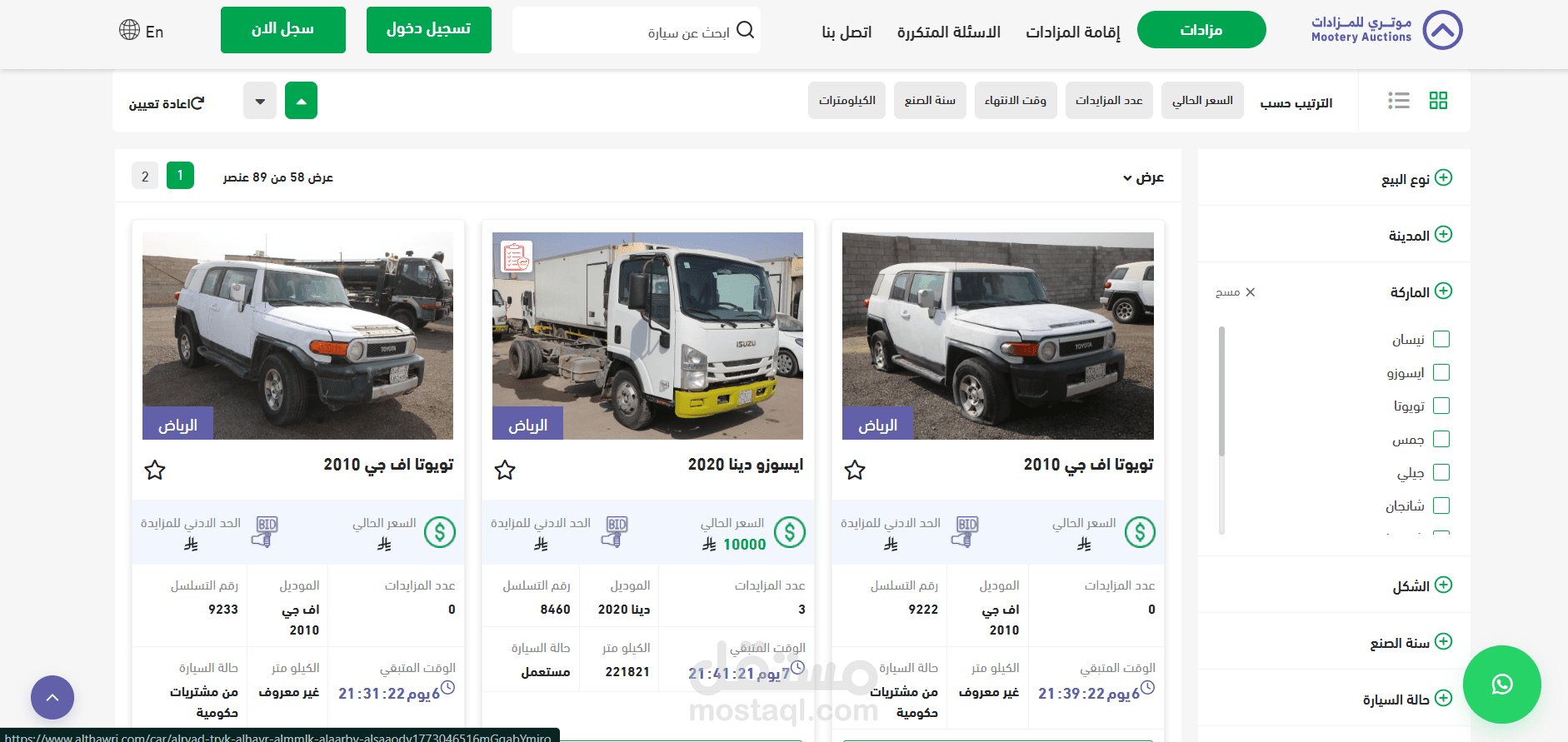Screen dimensions: 1568x742
Task: Click the search magnifier icon
Action: point(746,30)
